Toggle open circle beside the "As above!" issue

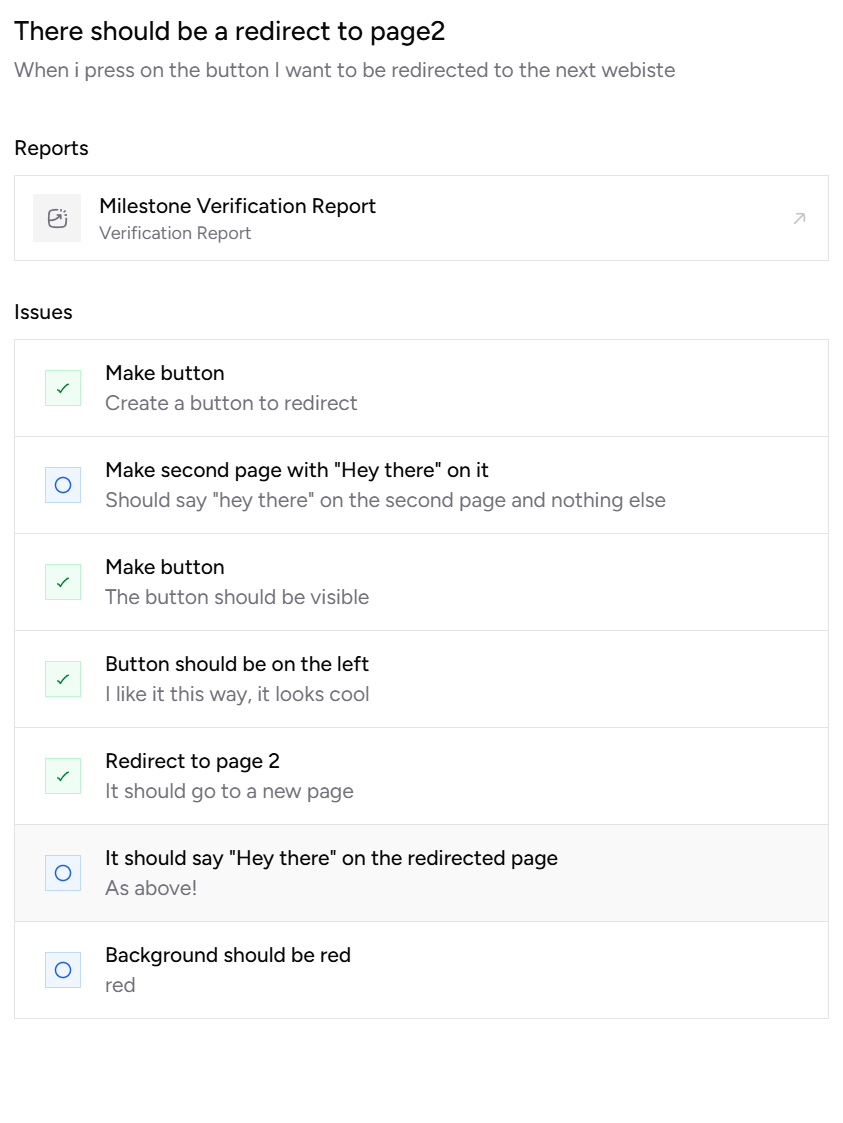coord(63,873)
